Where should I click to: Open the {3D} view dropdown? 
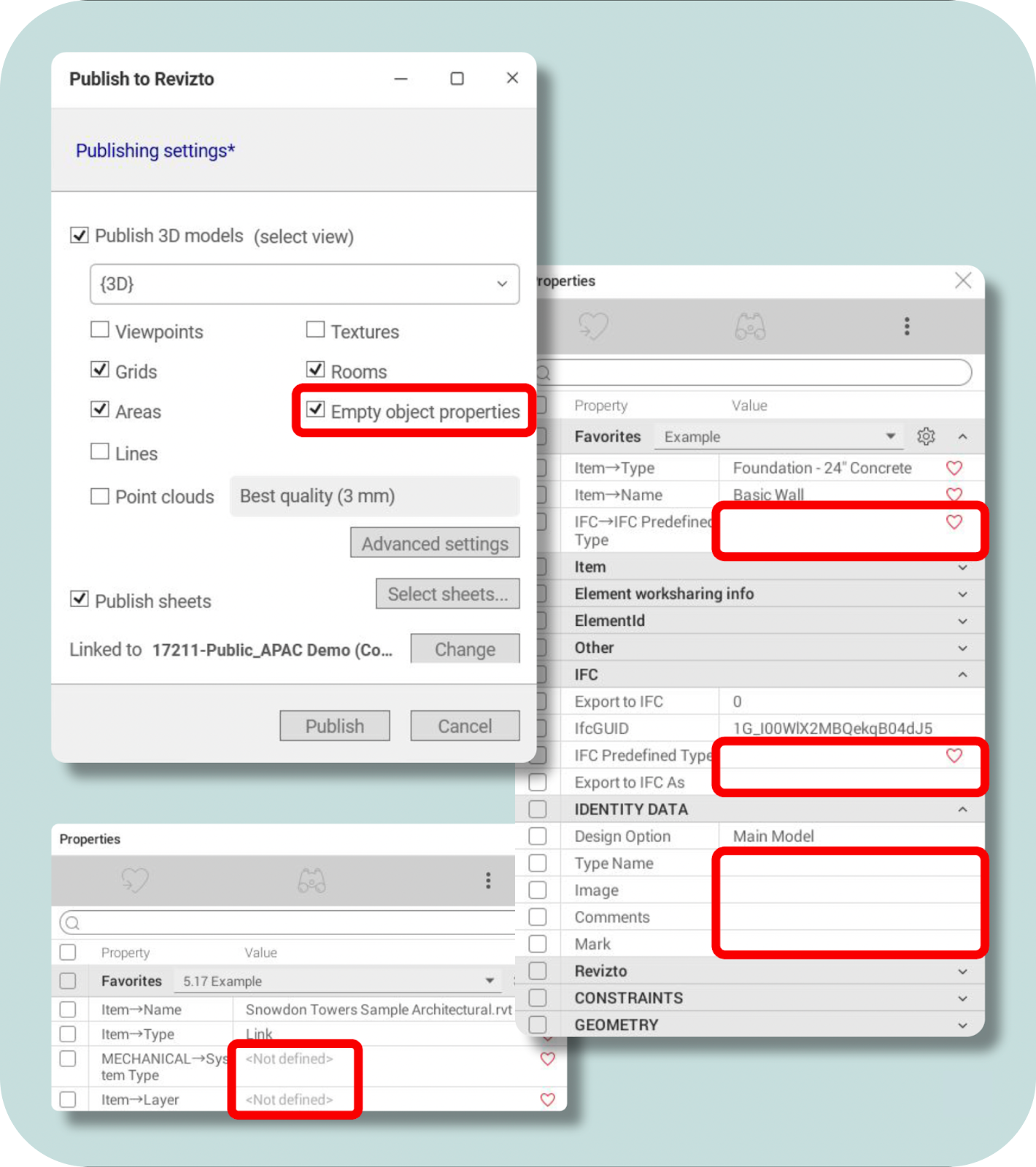coord(304,284)
